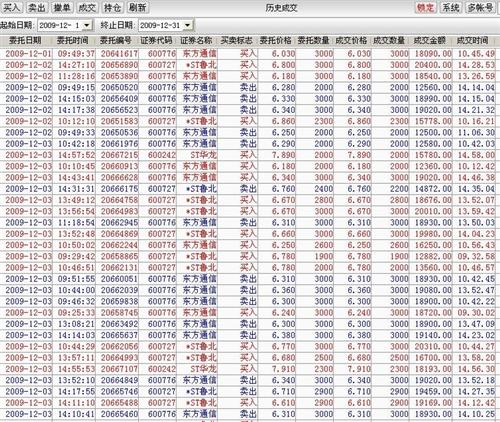The image size is (500, 422).
Task: Click amount 18193.00
Action: tap(433, 369)
